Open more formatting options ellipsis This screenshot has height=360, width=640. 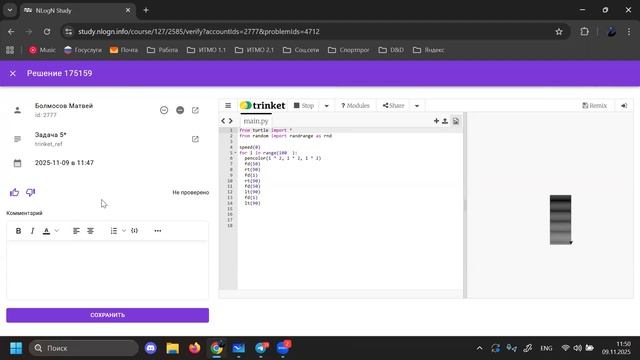(158, 231)
